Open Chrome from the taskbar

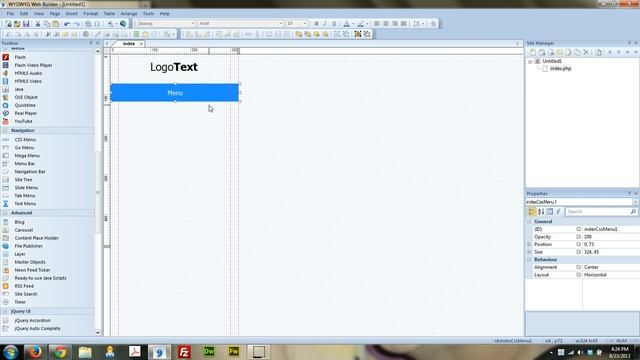60,352
